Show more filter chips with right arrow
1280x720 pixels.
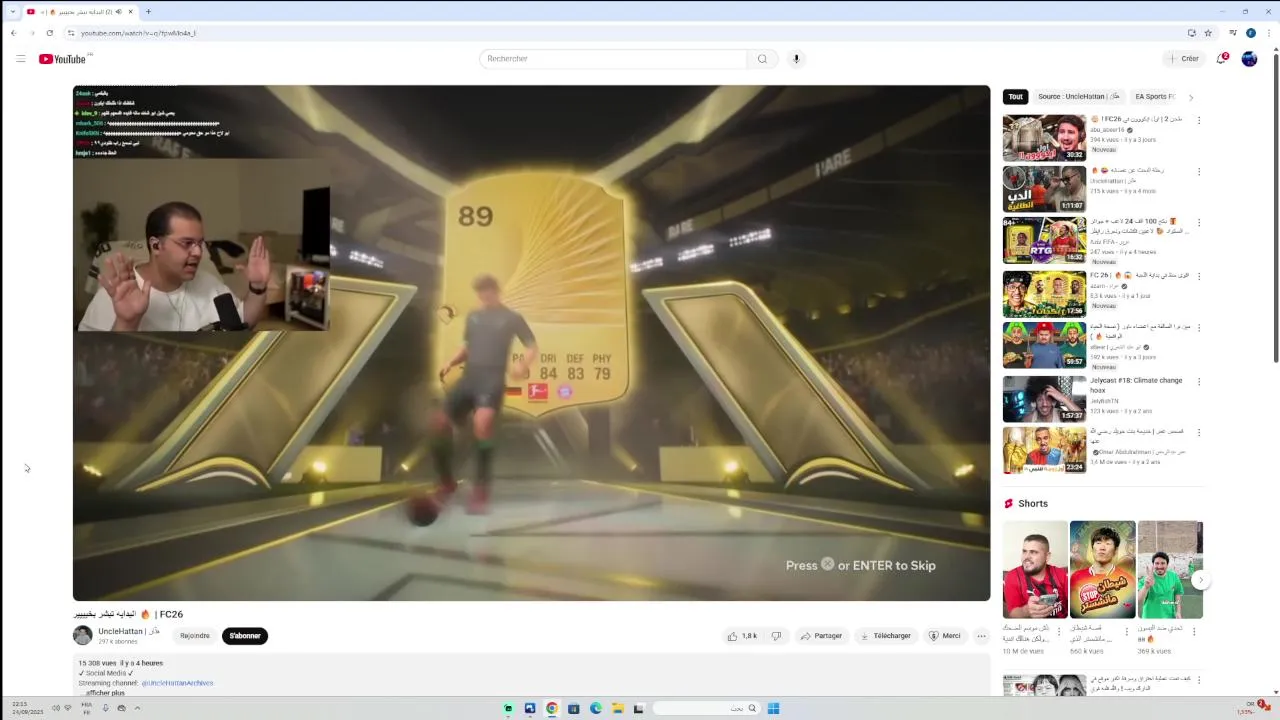(x=1190, y=97)
